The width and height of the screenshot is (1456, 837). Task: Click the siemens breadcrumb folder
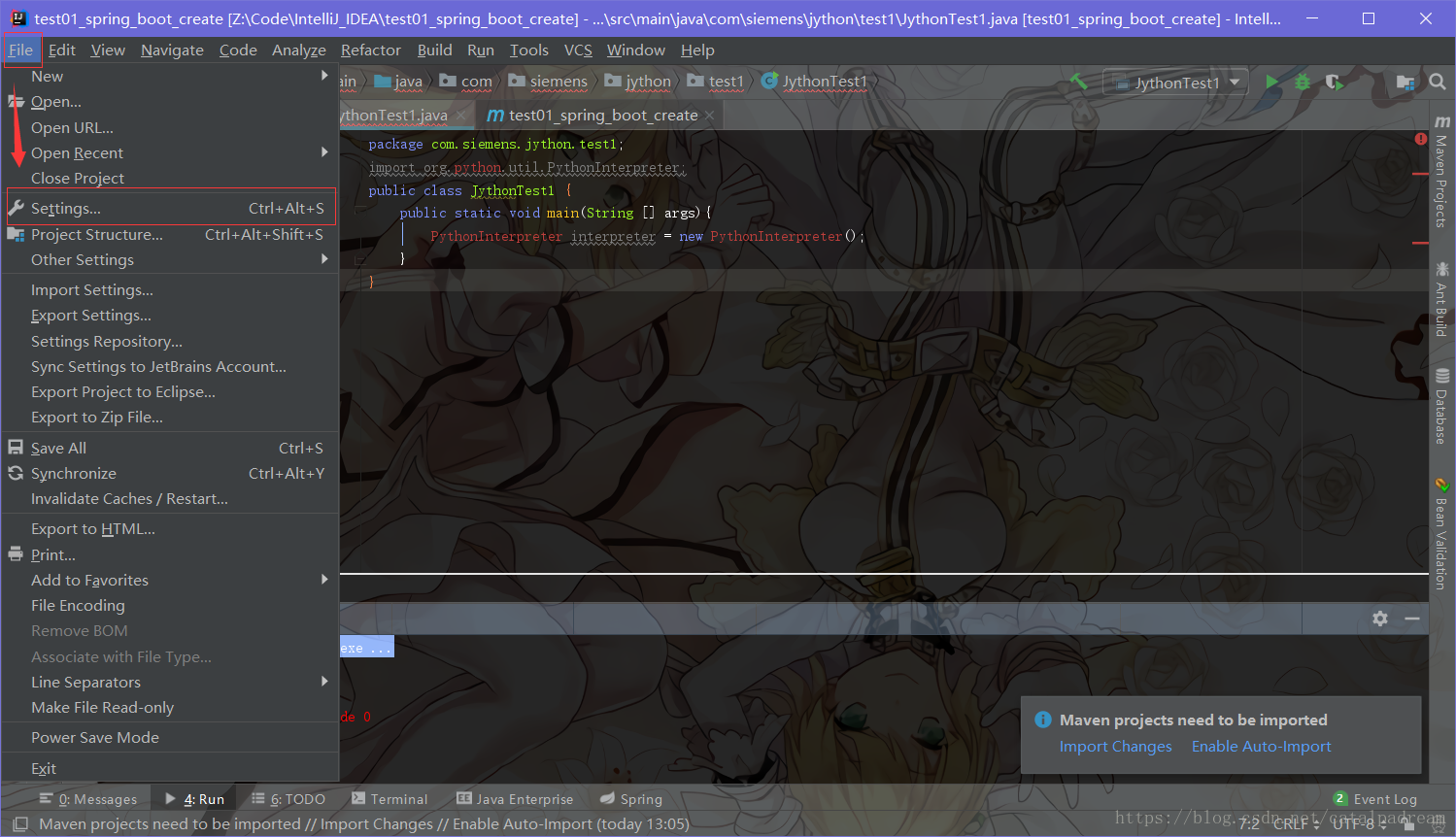pyautogui.click(x=549, y=82)
